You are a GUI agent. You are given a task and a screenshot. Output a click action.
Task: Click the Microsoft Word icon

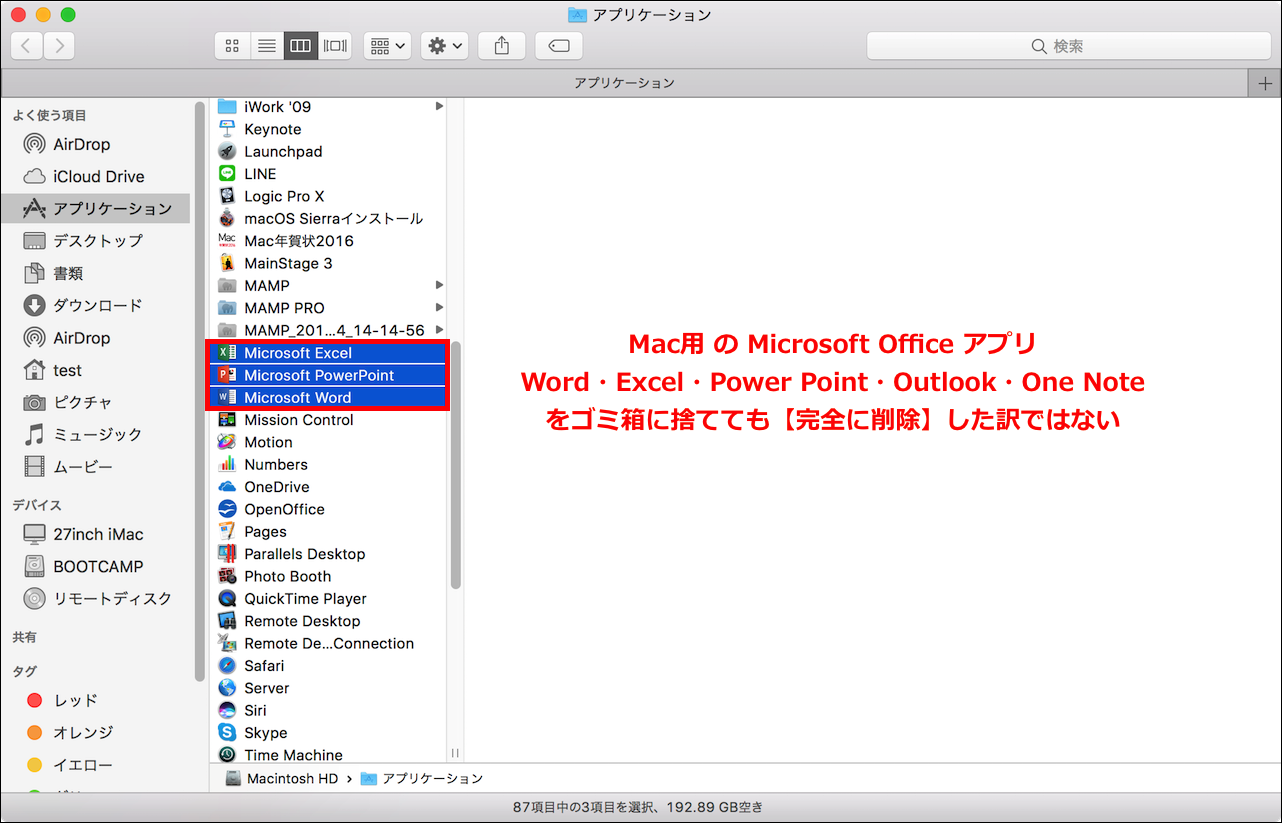click(227, 397)
